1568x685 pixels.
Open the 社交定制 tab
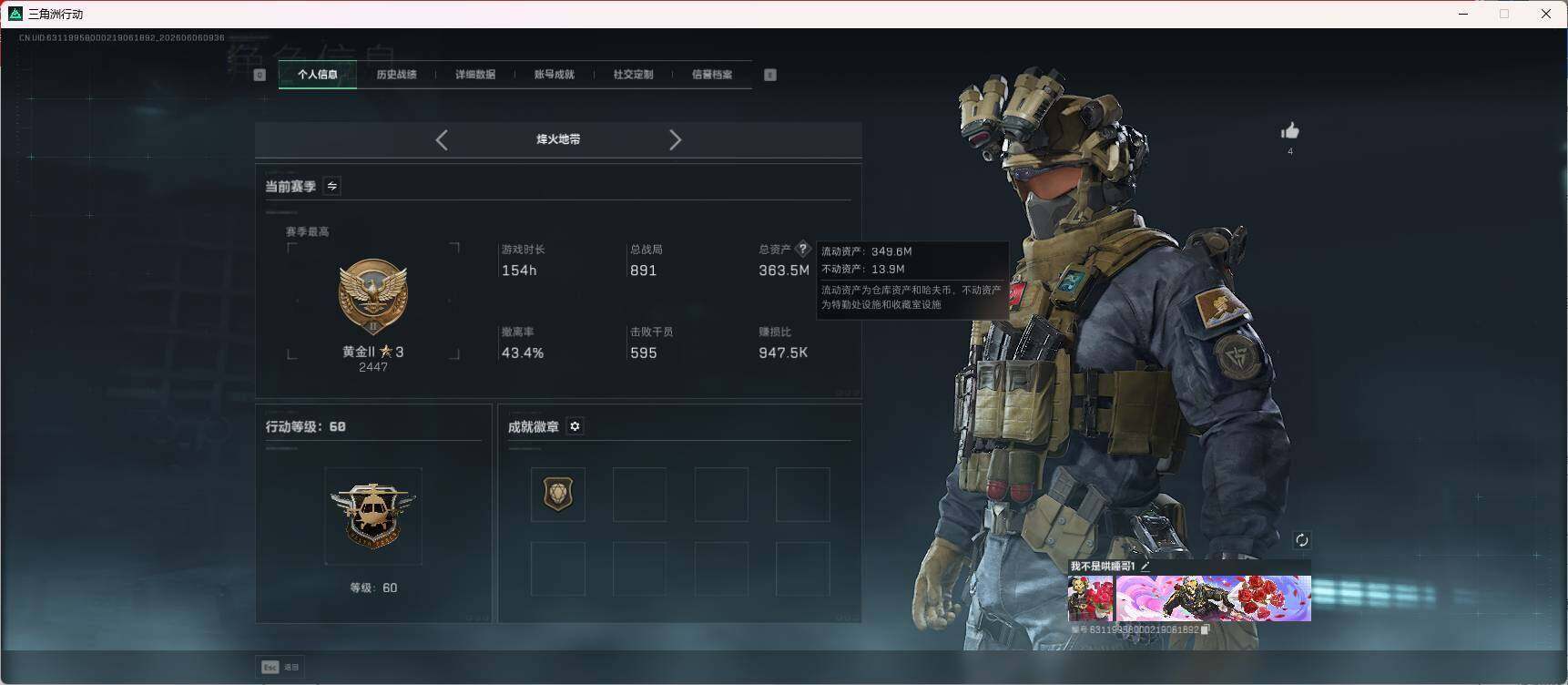pyautogui.click(x=633, y=75)
